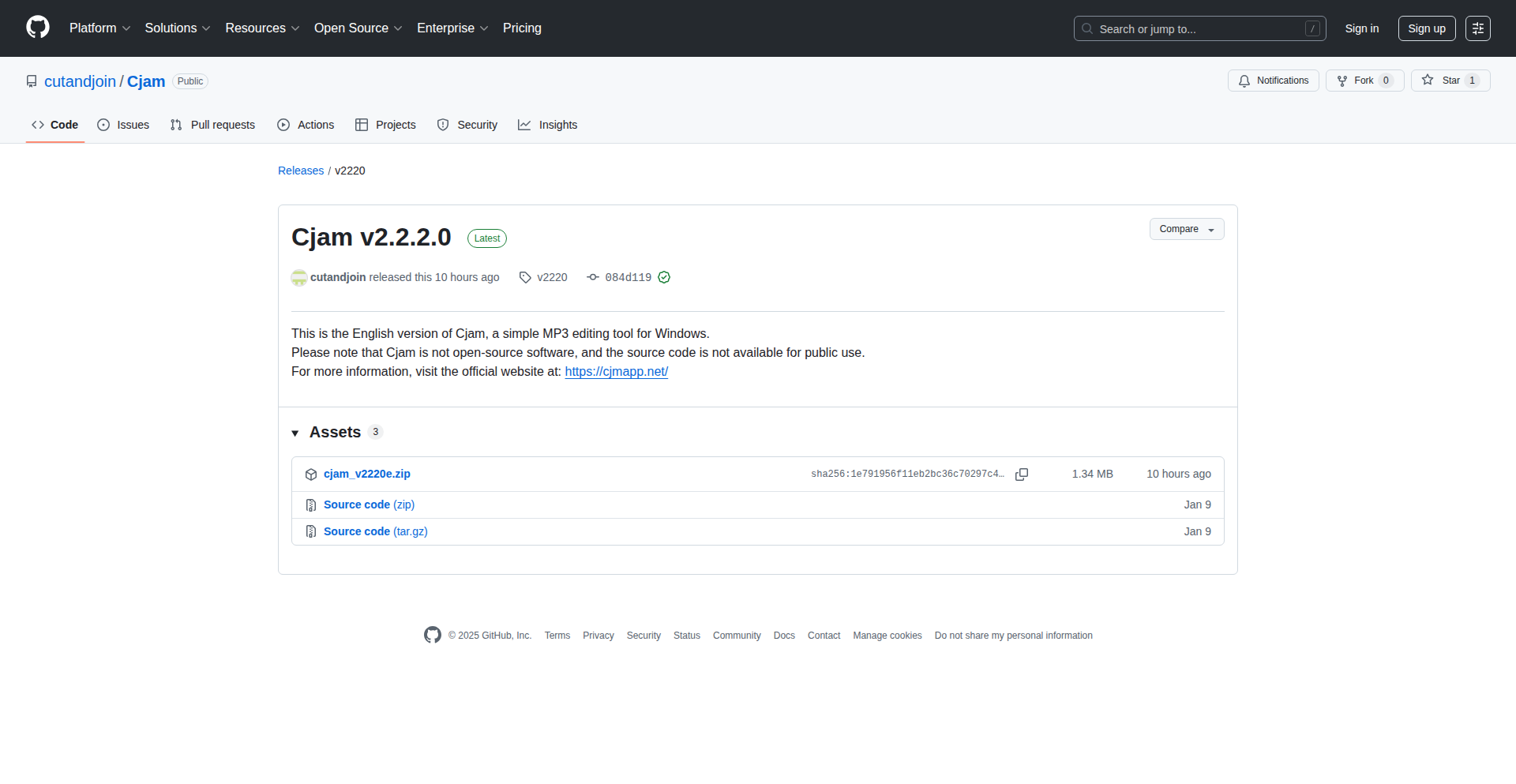Expand the Open Source menu
The height and width of the screenshot is (784, 1516).
click(x=358, y=28)
